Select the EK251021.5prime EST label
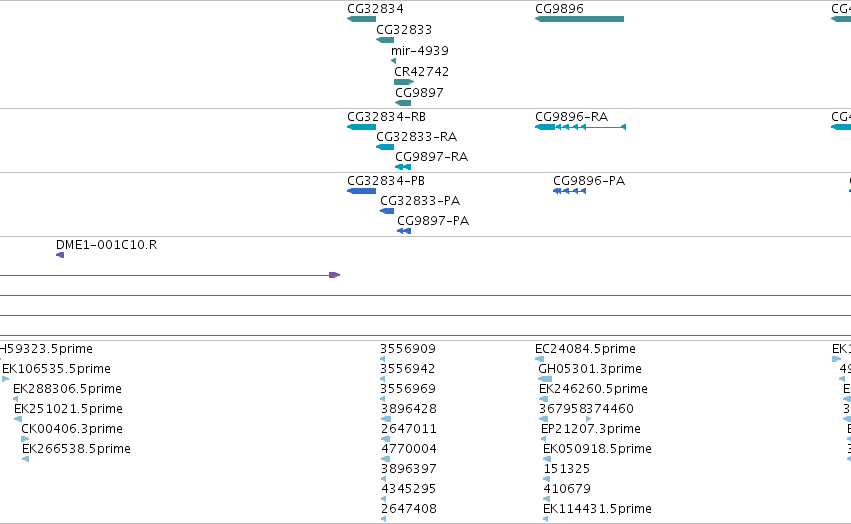This screenshot has width=851, height=524. pyautogui.click(x=68, y=409)
